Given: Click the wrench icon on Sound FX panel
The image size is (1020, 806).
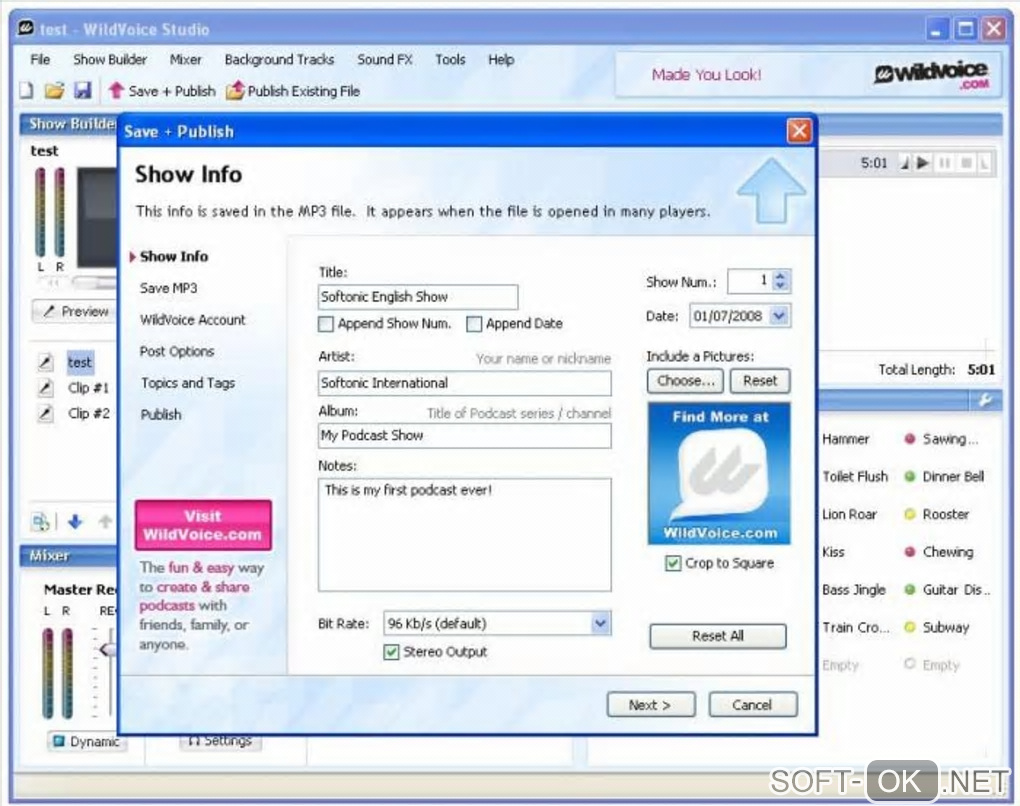Looking at the screenshot, I should pos(985,401).
